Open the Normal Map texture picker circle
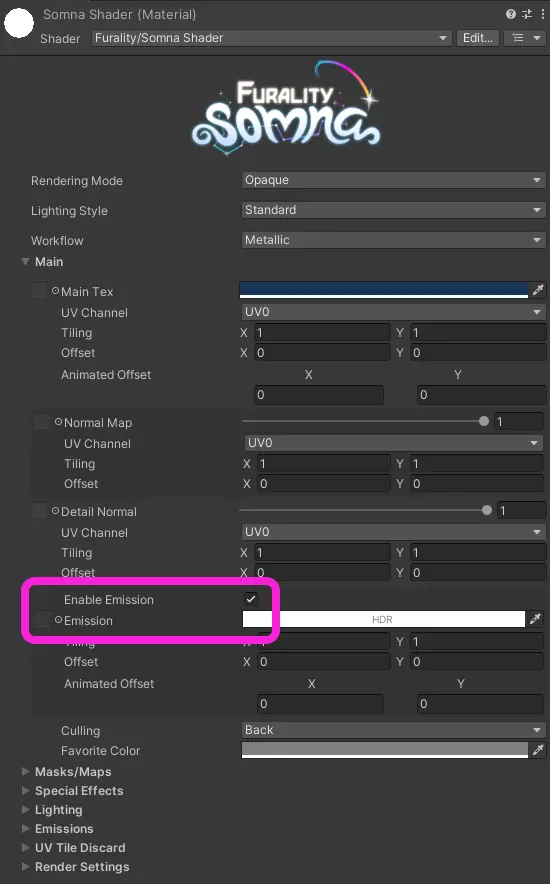Screen dimensions: 550x884 [58, 422]
